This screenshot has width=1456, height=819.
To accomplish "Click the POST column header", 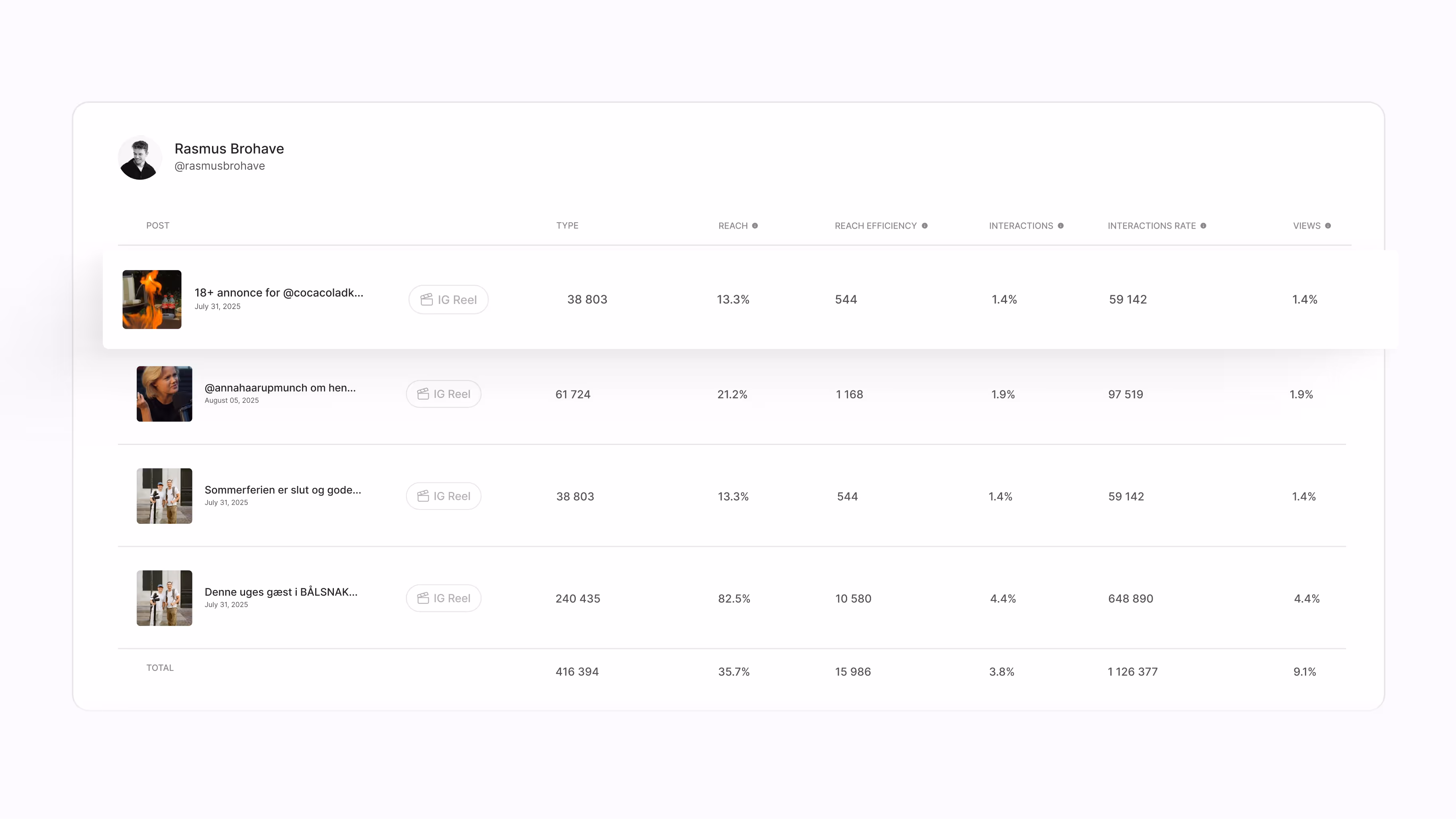I will 158,225.
